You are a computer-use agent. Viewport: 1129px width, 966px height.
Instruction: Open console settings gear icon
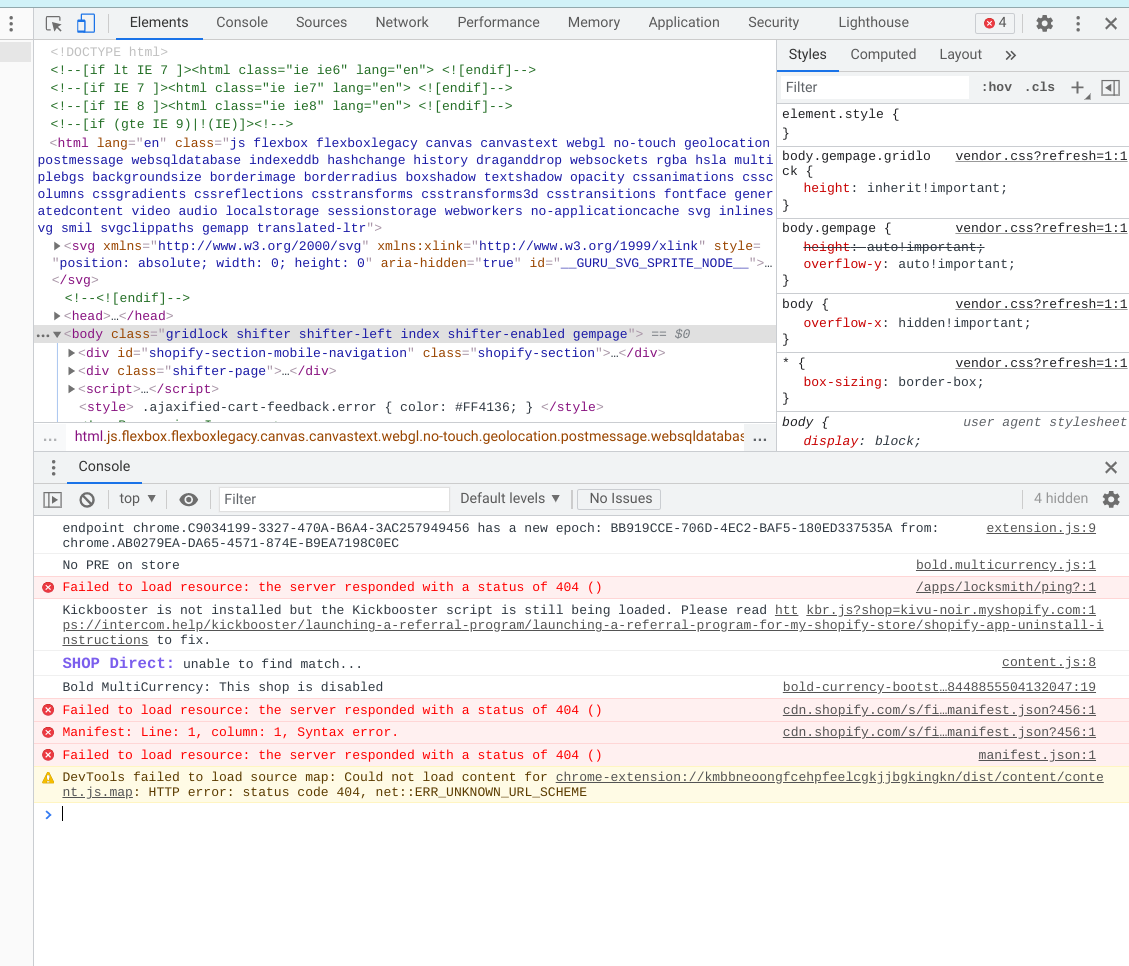pos(1110,499)
